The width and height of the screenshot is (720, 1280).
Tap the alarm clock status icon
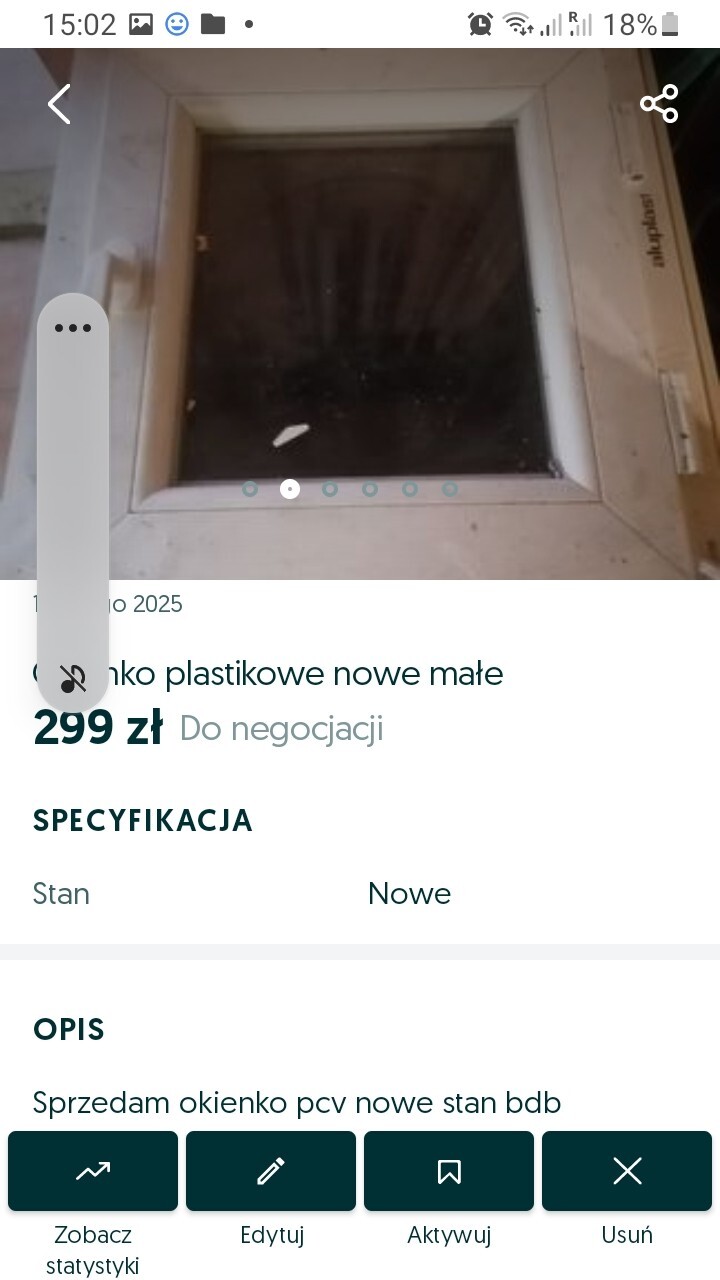pos(480,24)
